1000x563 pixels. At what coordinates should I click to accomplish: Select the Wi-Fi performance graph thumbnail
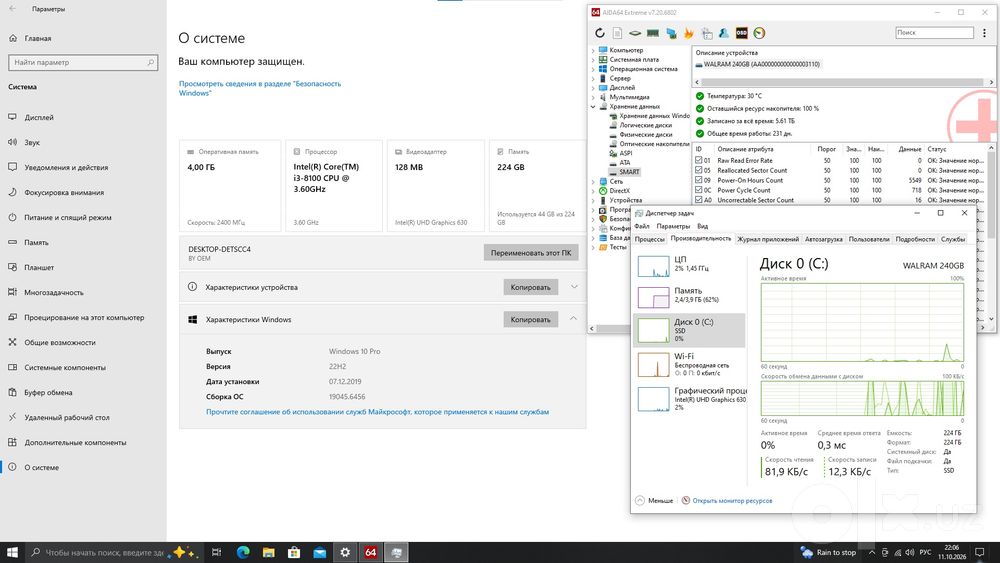point(654,365)
